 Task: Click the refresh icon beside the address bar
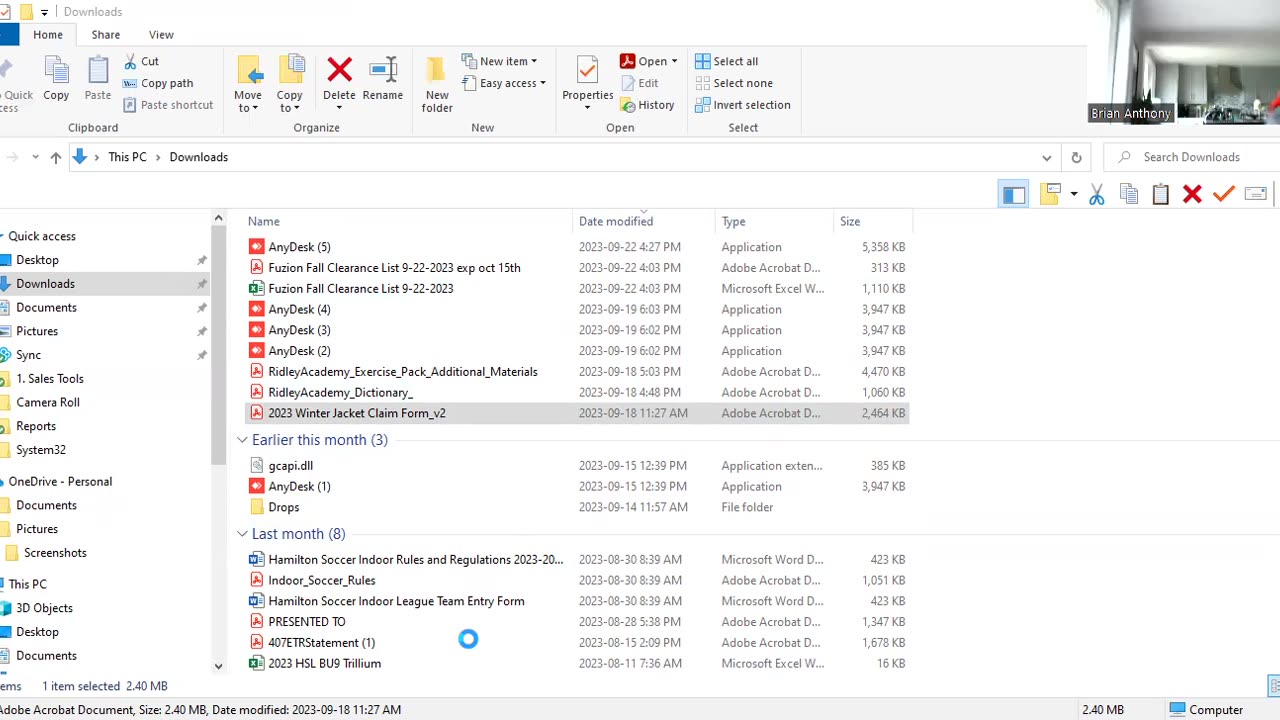(1076, 157)
